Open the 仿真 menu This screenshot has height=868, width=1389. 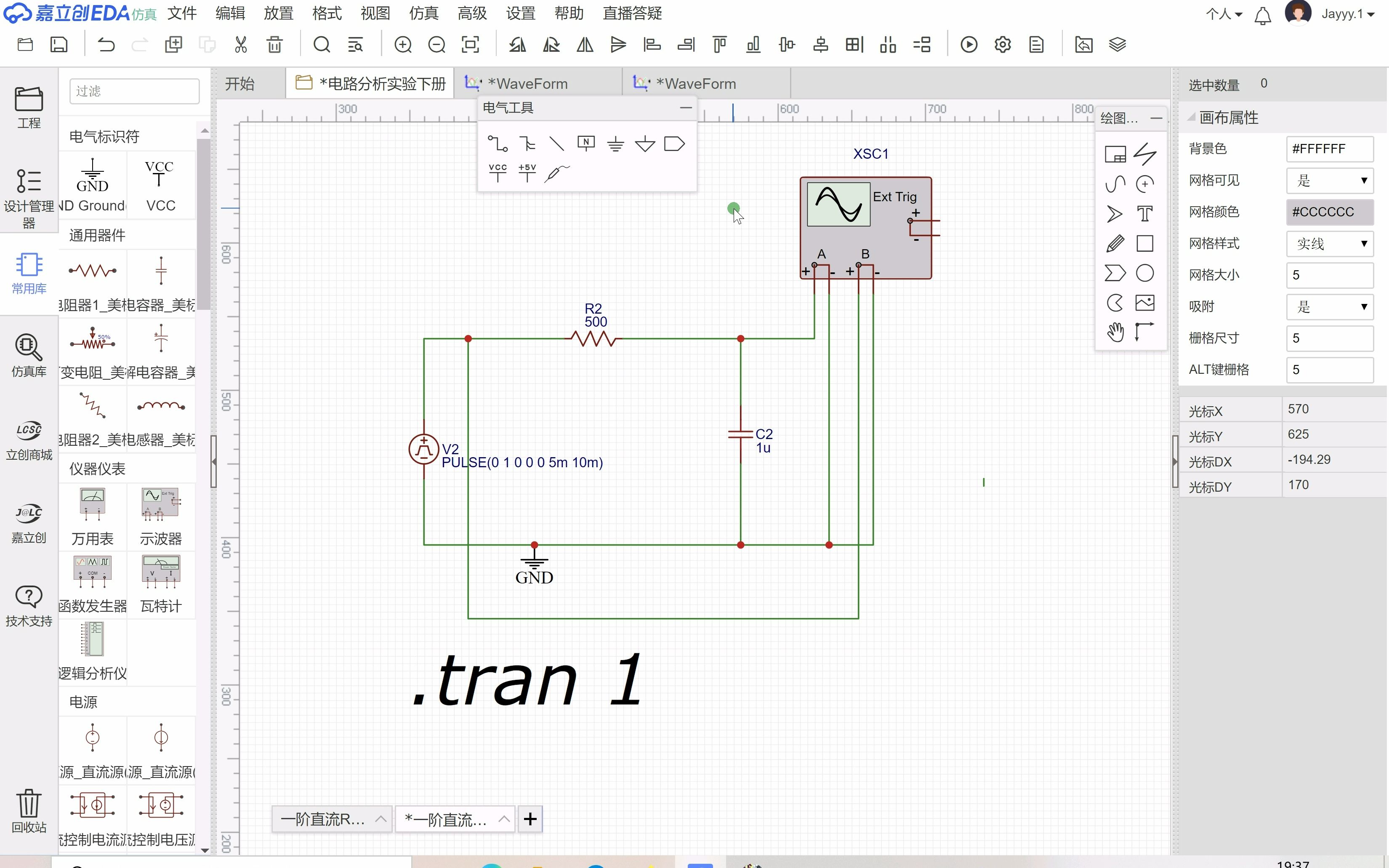423,13
